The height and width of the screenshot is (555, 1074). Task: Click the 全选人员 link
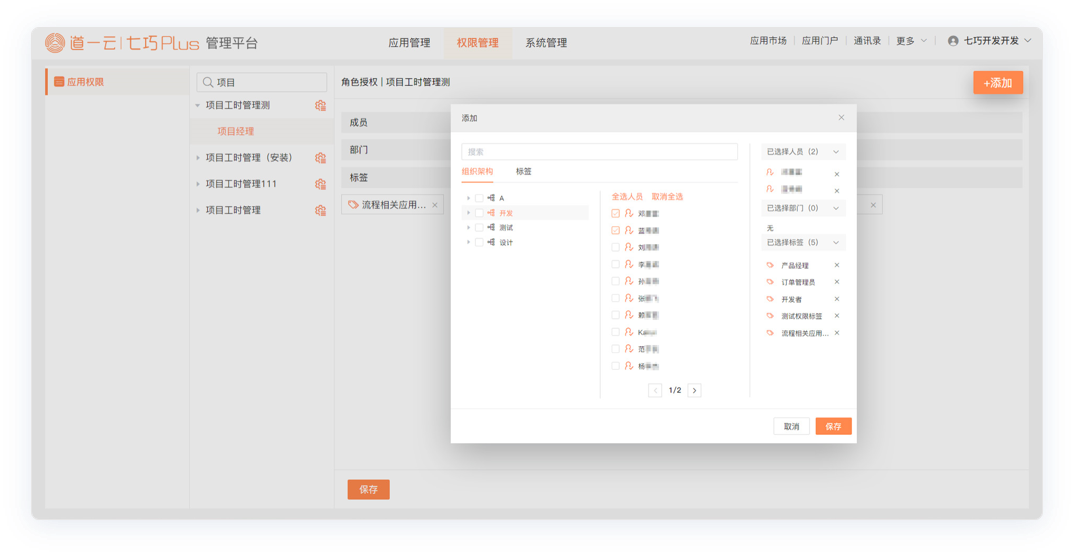627,197
